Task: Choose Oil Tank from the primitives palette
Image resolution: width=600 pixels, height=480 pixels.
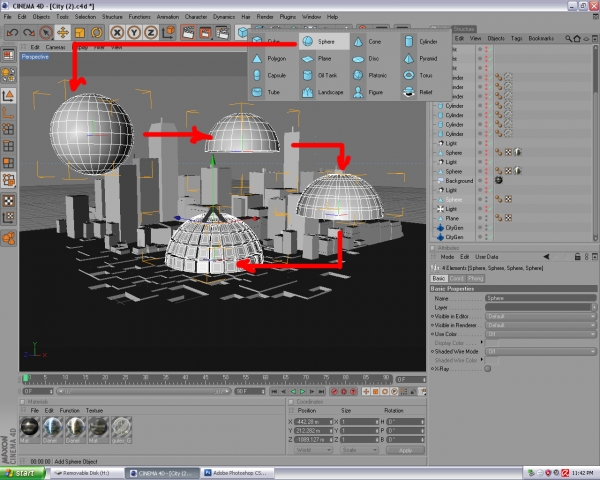Action: 324,75
